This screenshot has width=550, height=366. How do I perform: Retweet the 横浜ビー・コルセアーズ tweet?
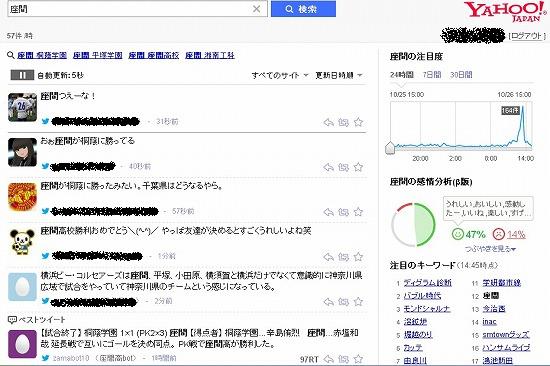(x=343, y=302)
